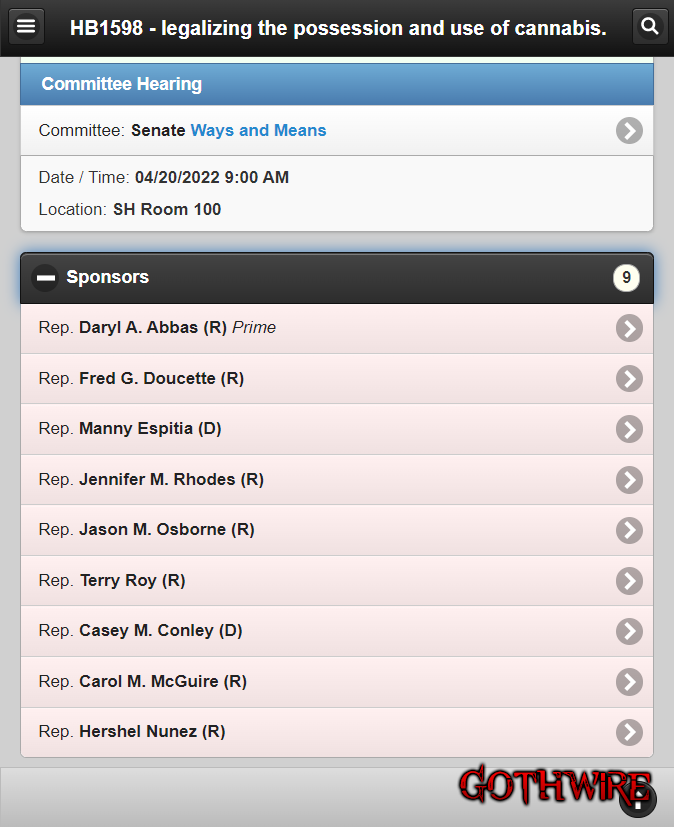Viewport: 674px width, 827px height.
Task: Open Rep. Carol M. McGuire's page
Action: tap(336, 681)
